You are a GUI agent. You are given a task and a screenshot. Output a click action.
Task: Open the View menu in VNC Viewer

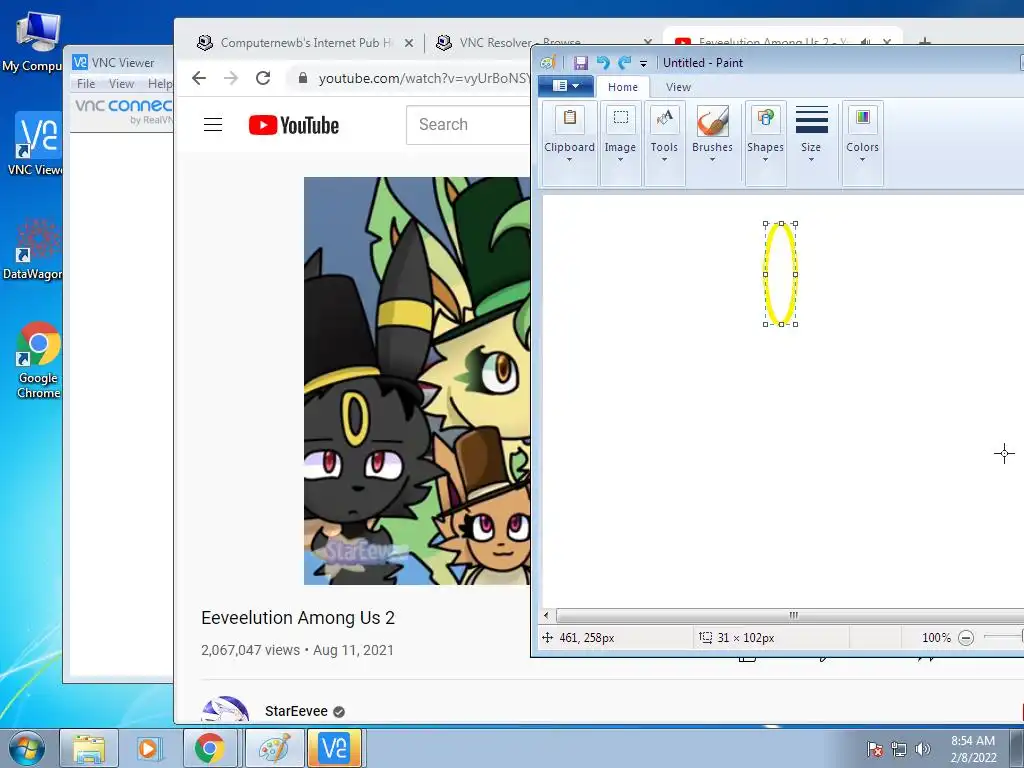(x=121, y=84)
